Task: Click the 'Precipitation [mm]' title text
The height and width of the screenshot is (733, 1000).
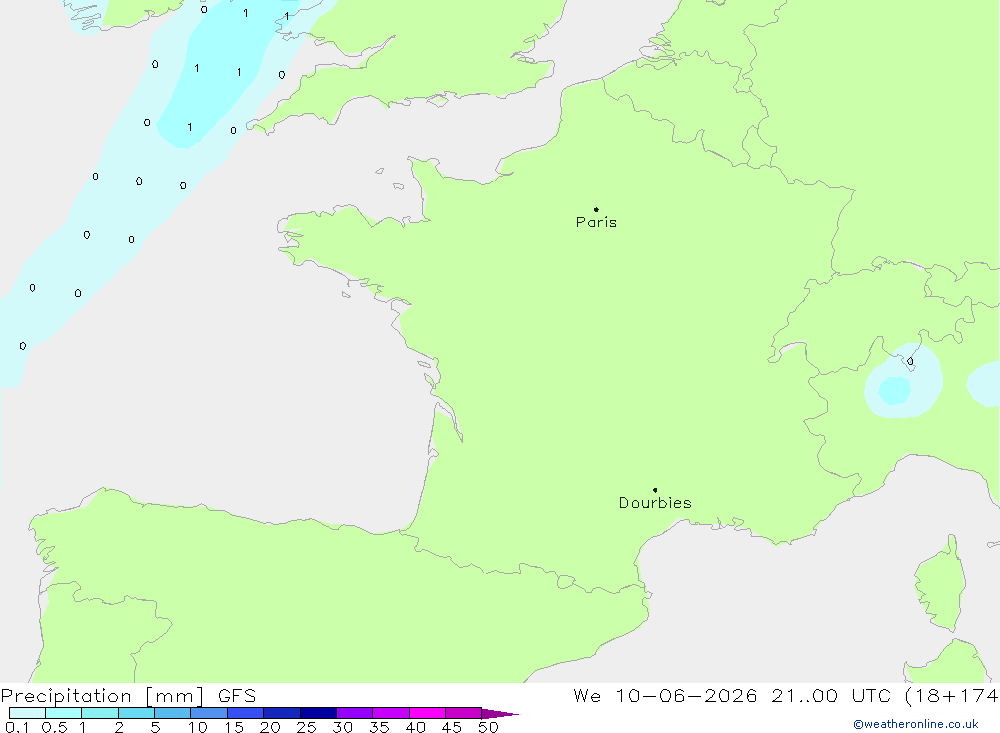Action: point(103,696)
